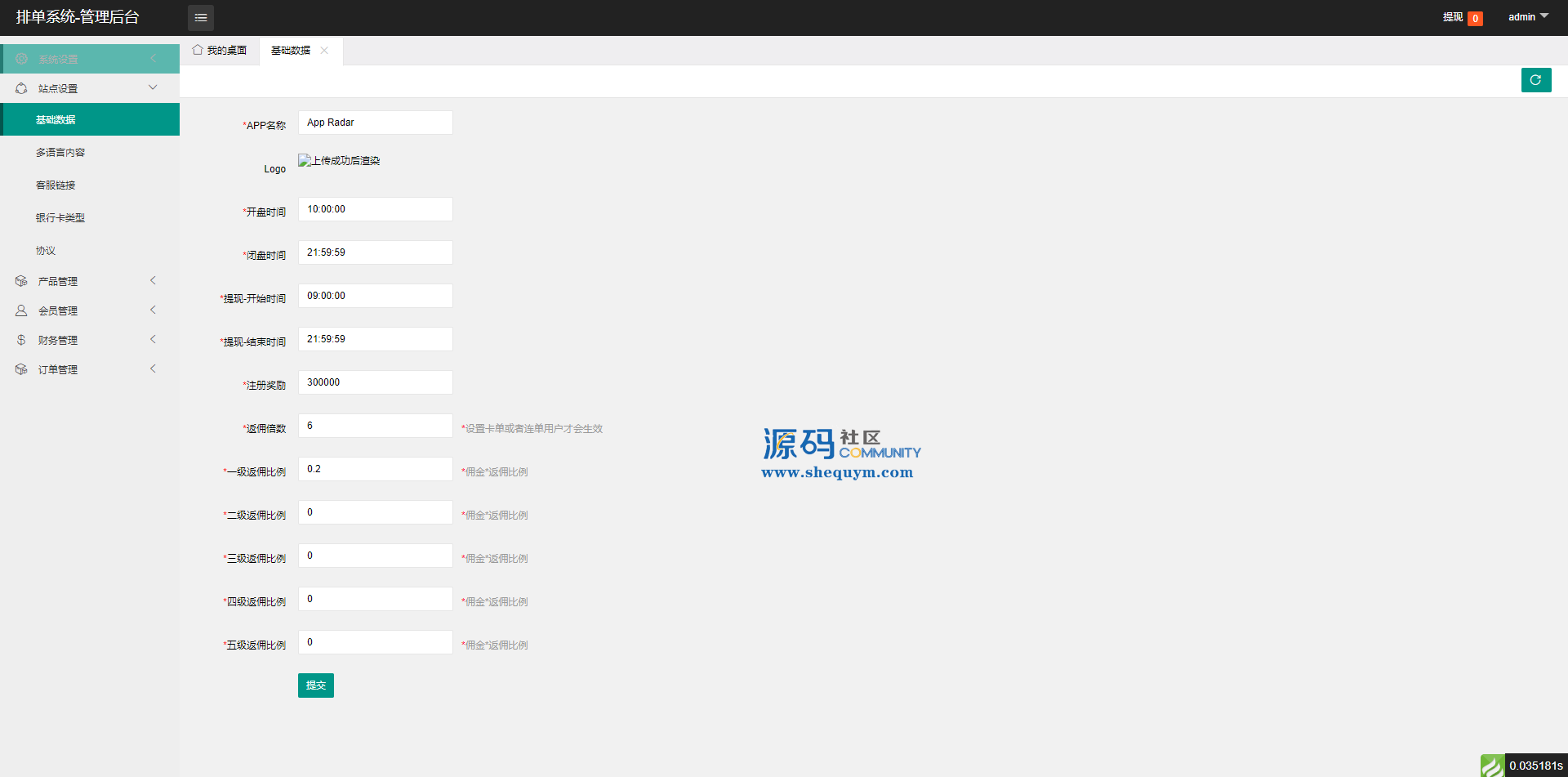The height and width of the screenshot is (777, 1568).
Task: Click the APP名称 input field
Action: (376, 123)
